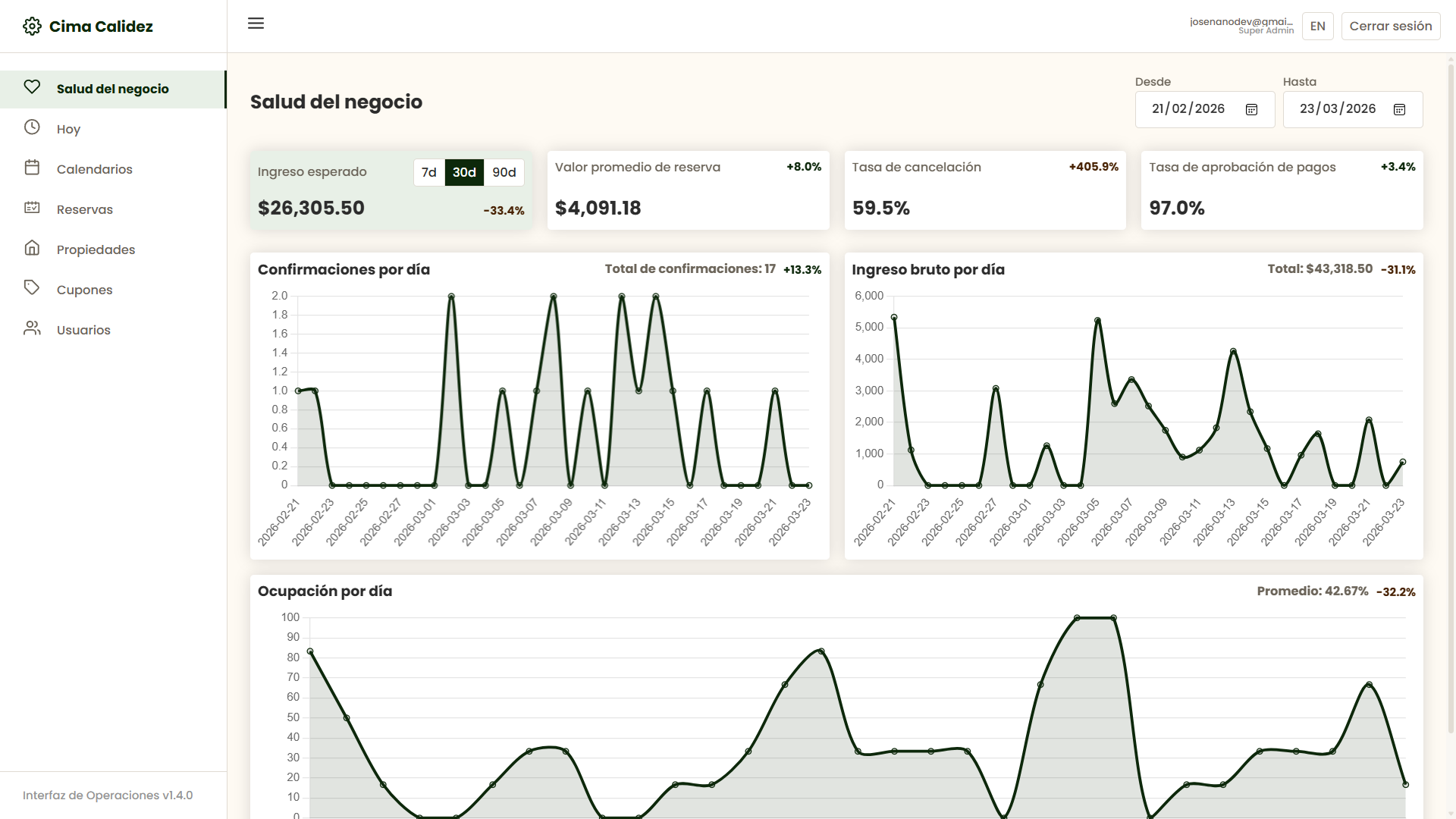The width and height of the screenshot is (1456, 819).
Task: Click Interfaz de Operaciones v1.4.0 footer text
Action: (108, 795)
